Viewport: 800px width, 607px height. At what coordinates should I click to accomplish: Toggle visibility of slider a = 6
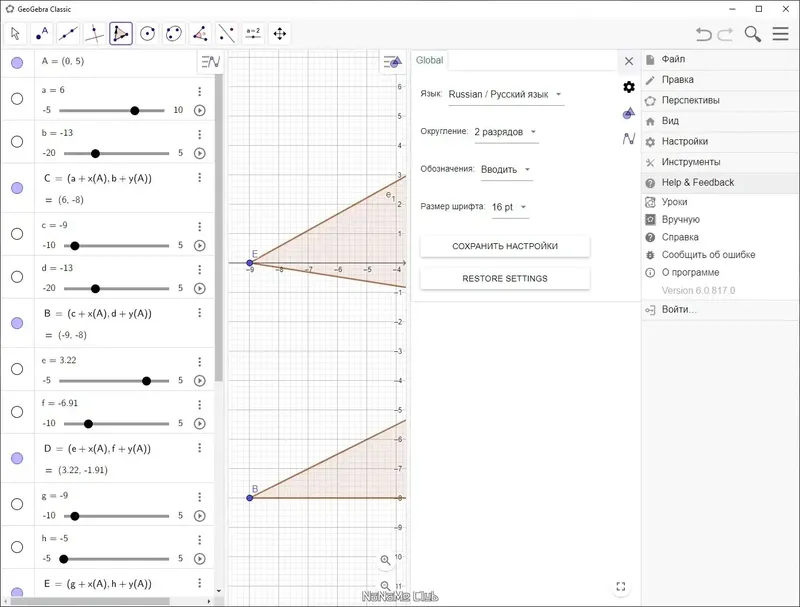pyautogui.click(x=17, y=98)
